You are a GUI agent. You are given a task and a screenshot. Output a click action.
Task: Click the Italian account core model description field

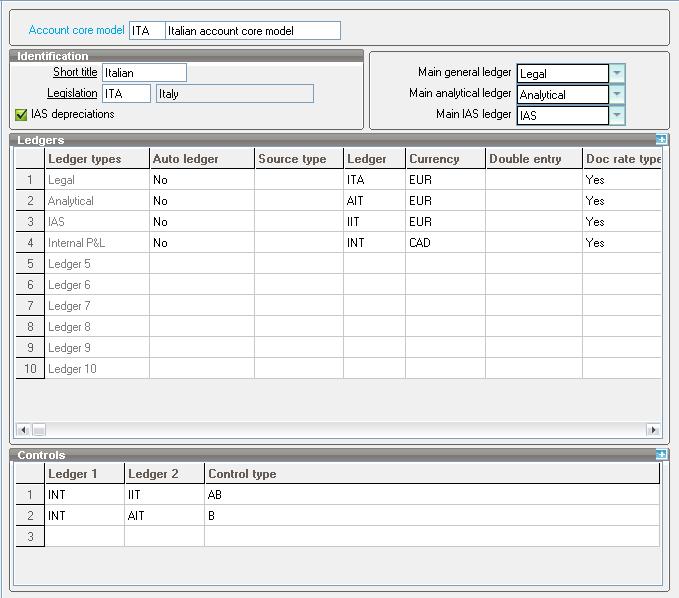tap(253, 31)
